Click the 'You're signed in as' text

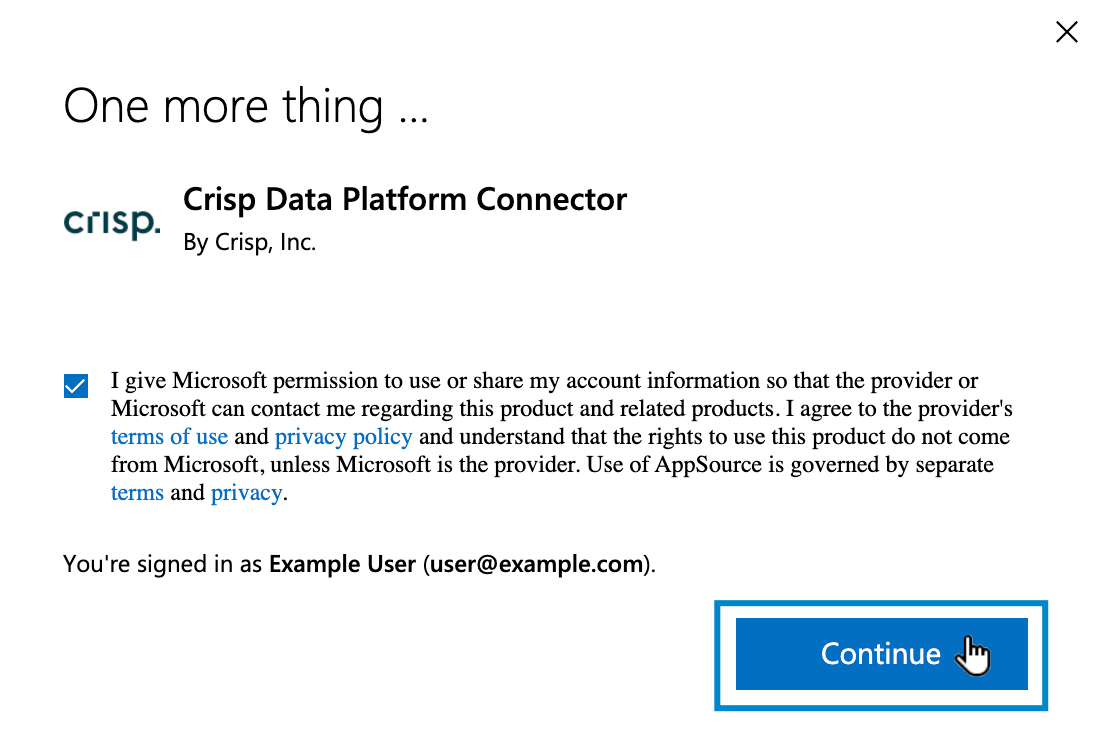coord(162,564)
